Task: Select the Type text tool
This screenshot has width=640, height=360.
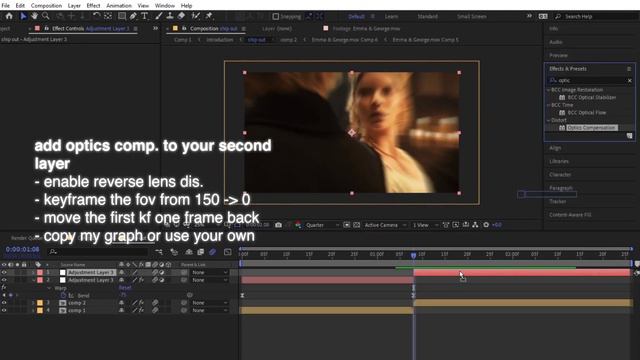Action: [144, 16]
